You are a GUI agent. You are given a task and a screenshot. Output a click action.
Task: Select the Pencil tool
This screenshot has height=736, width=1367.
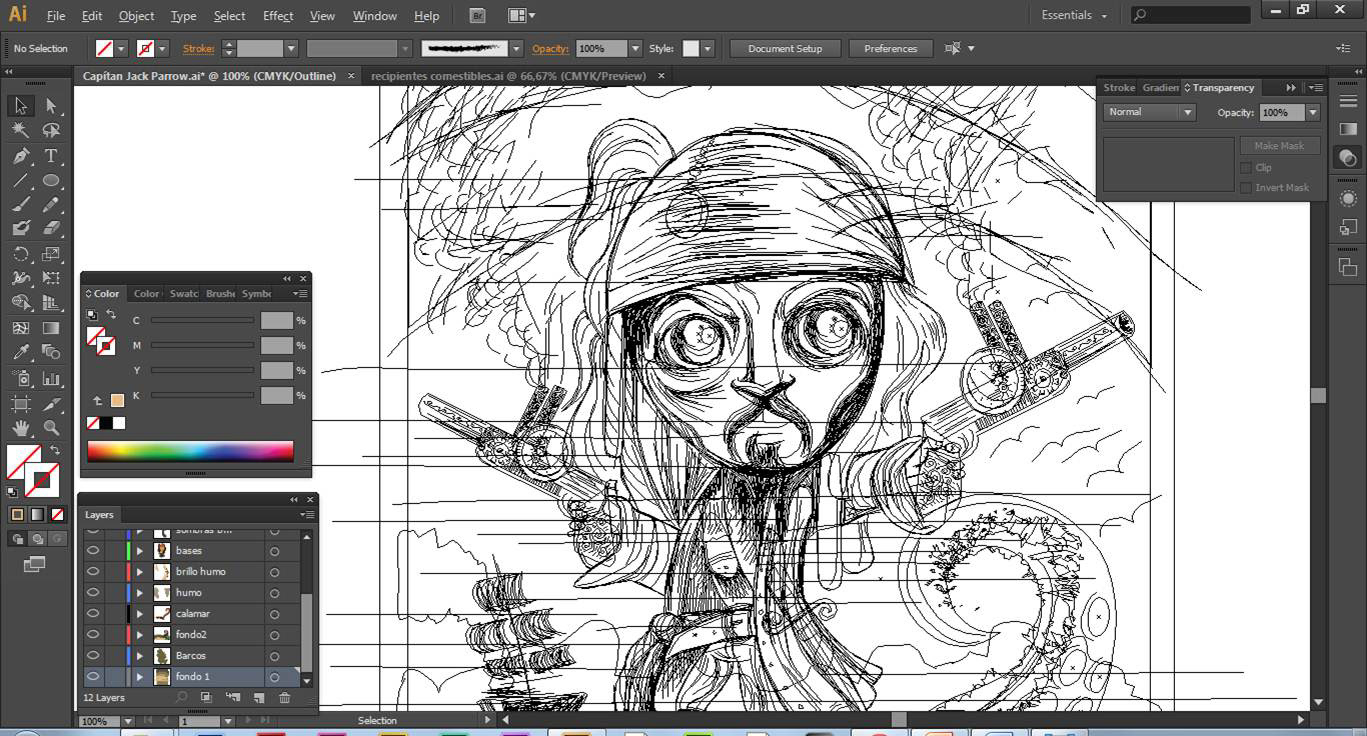click(51, 205)
